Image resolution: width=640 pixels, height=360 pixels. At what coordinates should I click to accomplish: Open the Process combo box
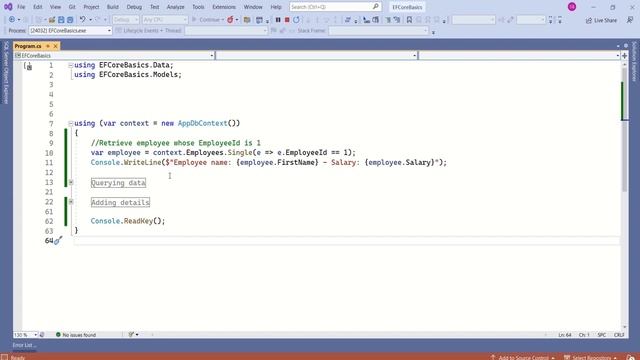coord(70,31)
